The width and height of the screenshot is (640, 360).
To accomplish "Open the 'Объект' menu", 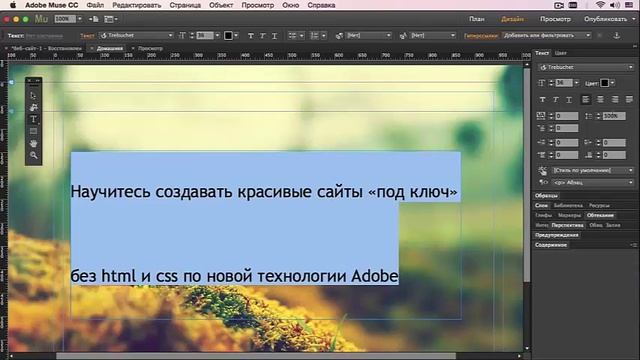I will [221, 5].
